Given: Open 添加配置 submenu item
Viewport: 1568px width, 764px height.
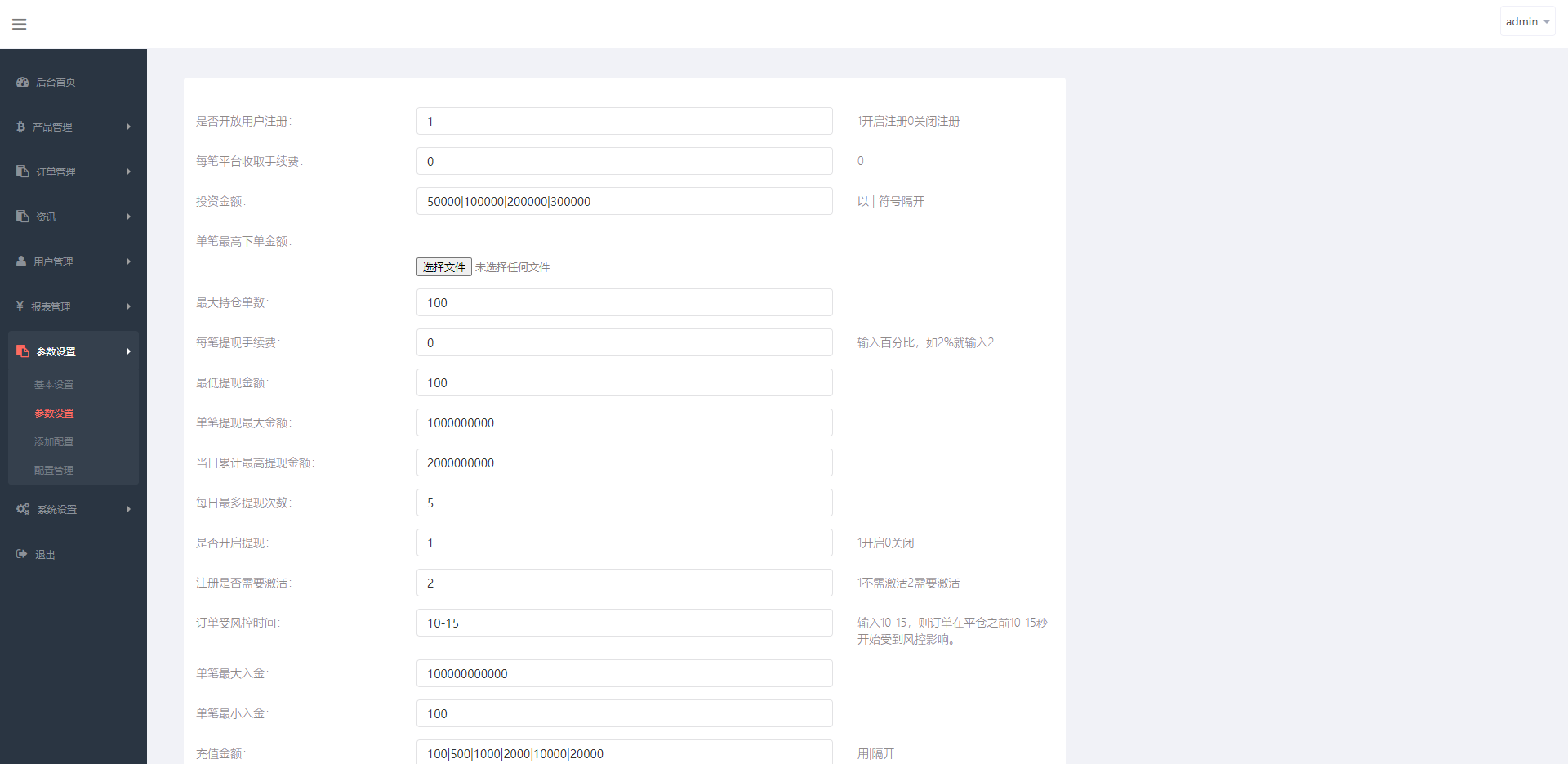Looking at the screenshot, I should (54, 441).
